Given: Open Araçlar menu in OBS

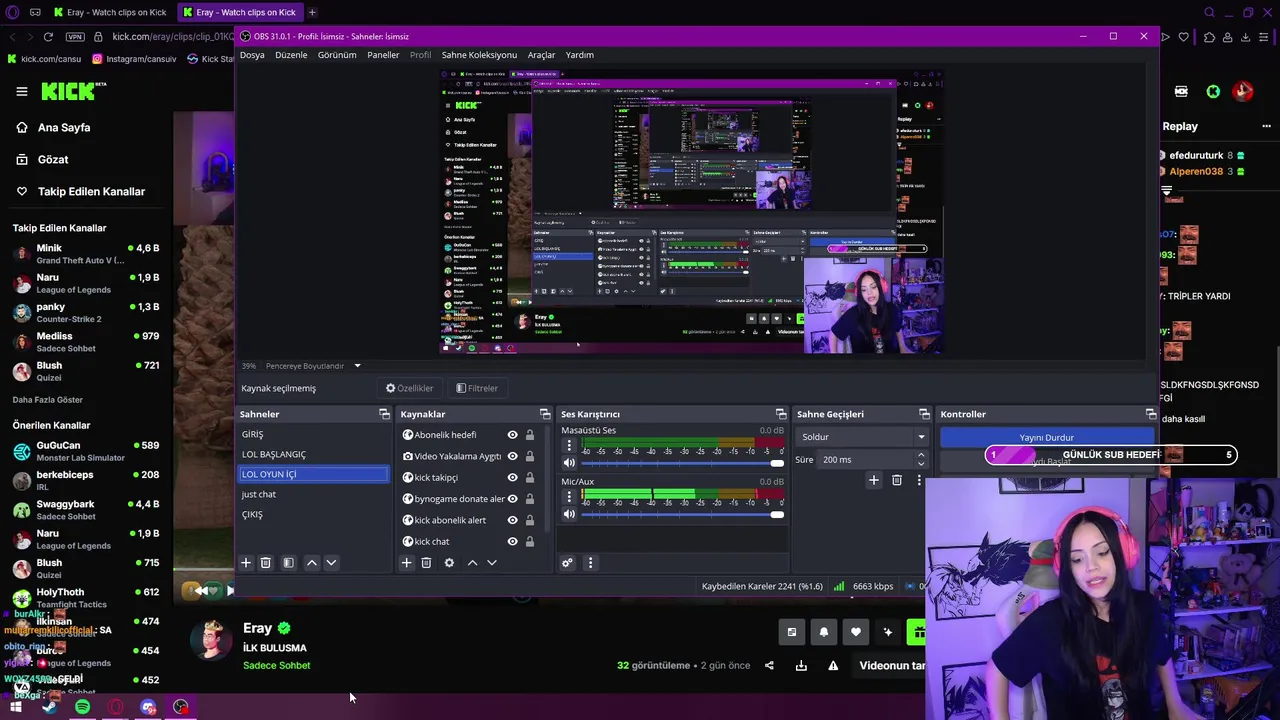Looking at the screenshot, I should (541, 55).
